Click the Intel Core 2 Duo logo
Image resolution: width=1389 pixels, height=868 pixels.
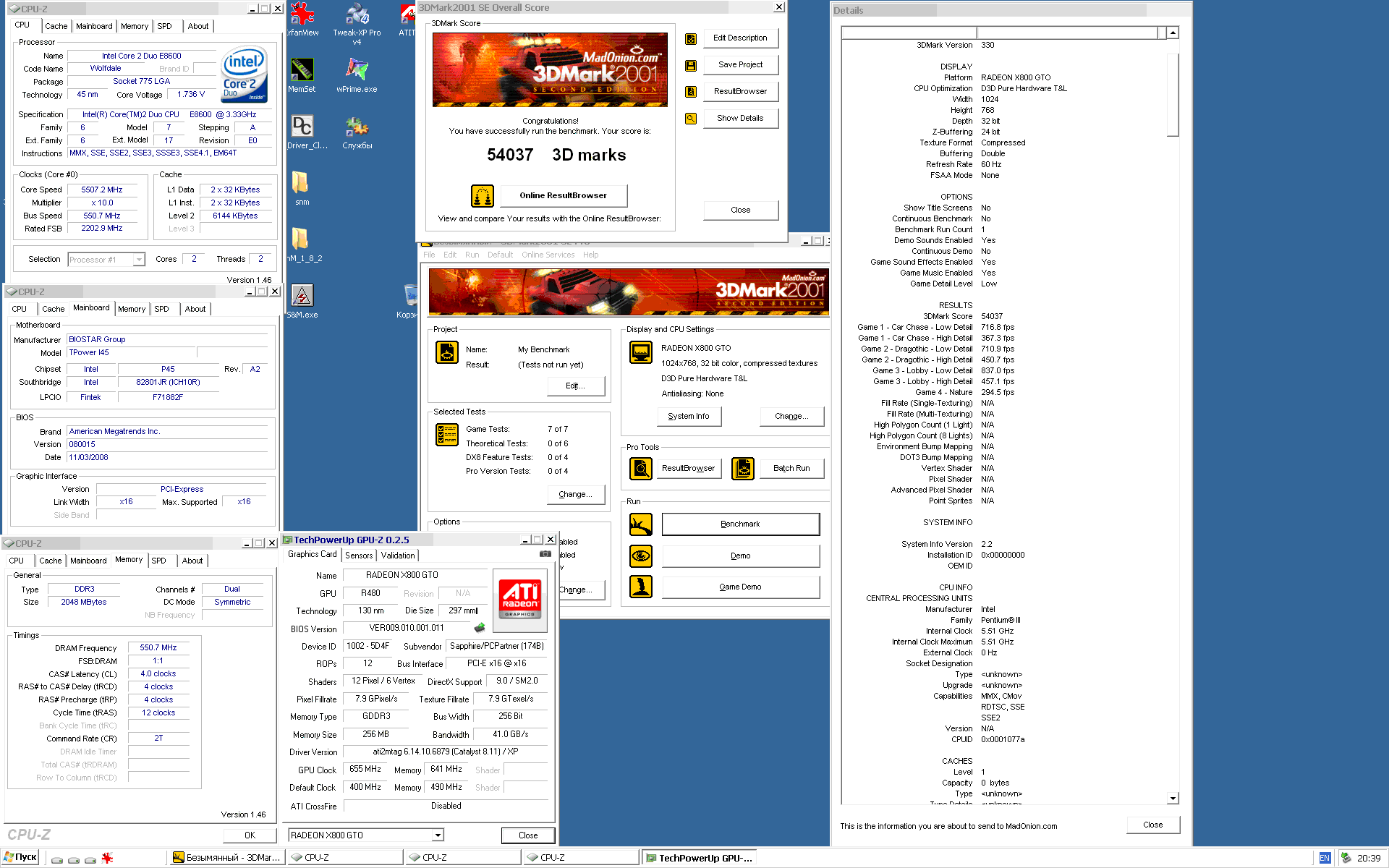click(244, 74)
